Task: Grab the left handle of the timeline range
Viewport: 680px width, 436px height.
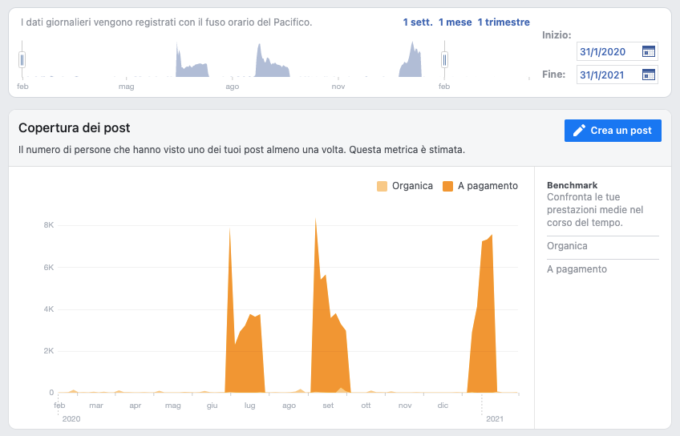Action: click(22, 62)
